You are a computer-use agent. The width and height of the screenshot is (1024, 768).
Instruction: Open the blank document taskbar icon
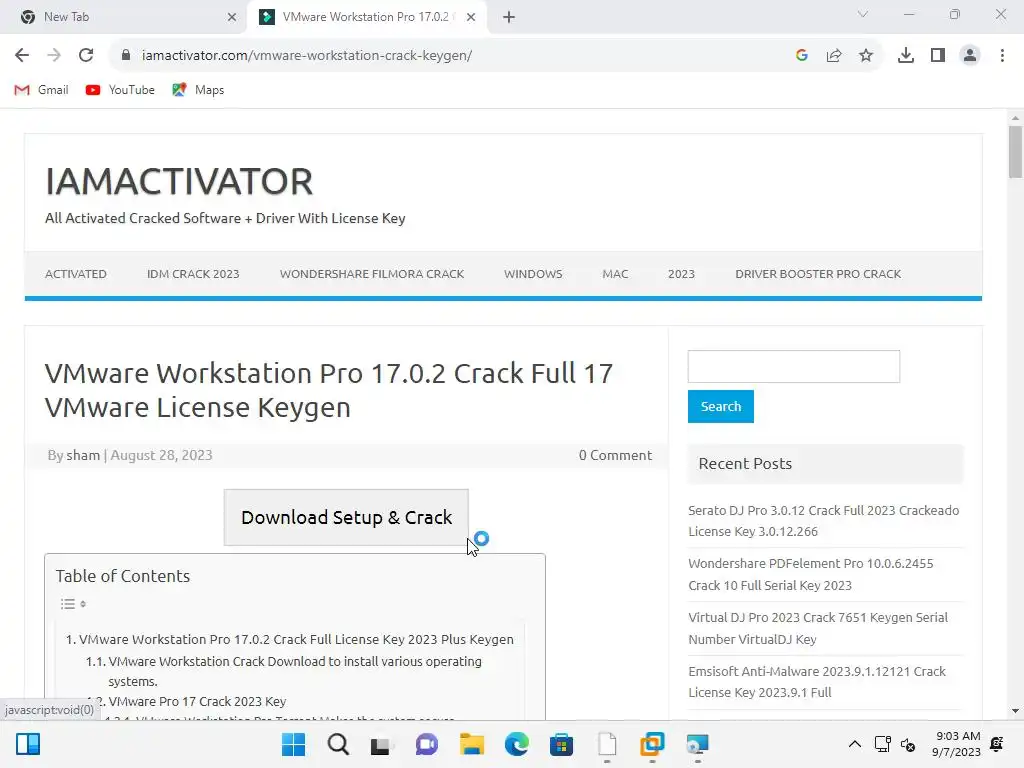tap(607, 744)
